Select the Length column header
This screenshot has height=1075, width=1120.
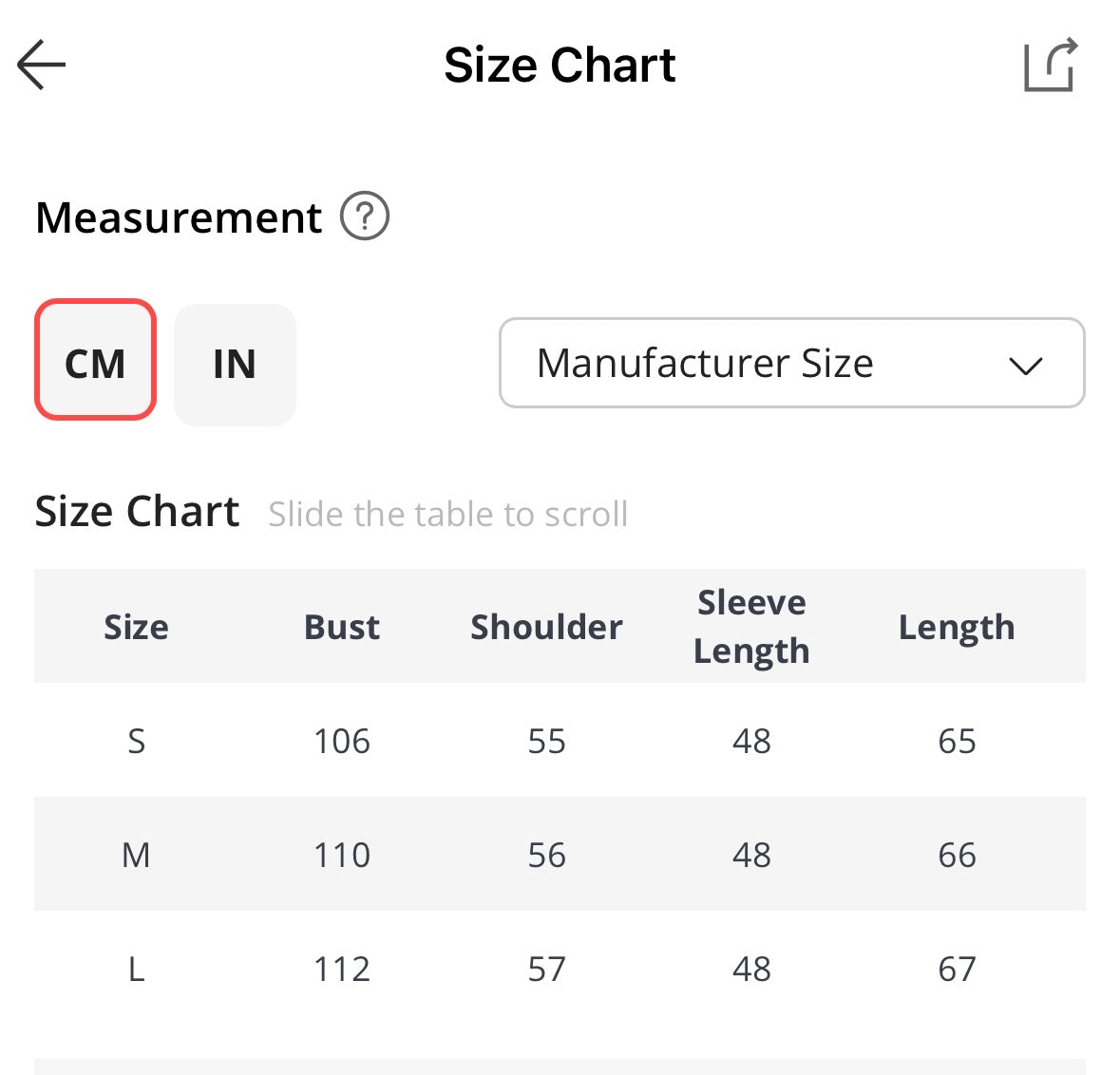[957, 629]
